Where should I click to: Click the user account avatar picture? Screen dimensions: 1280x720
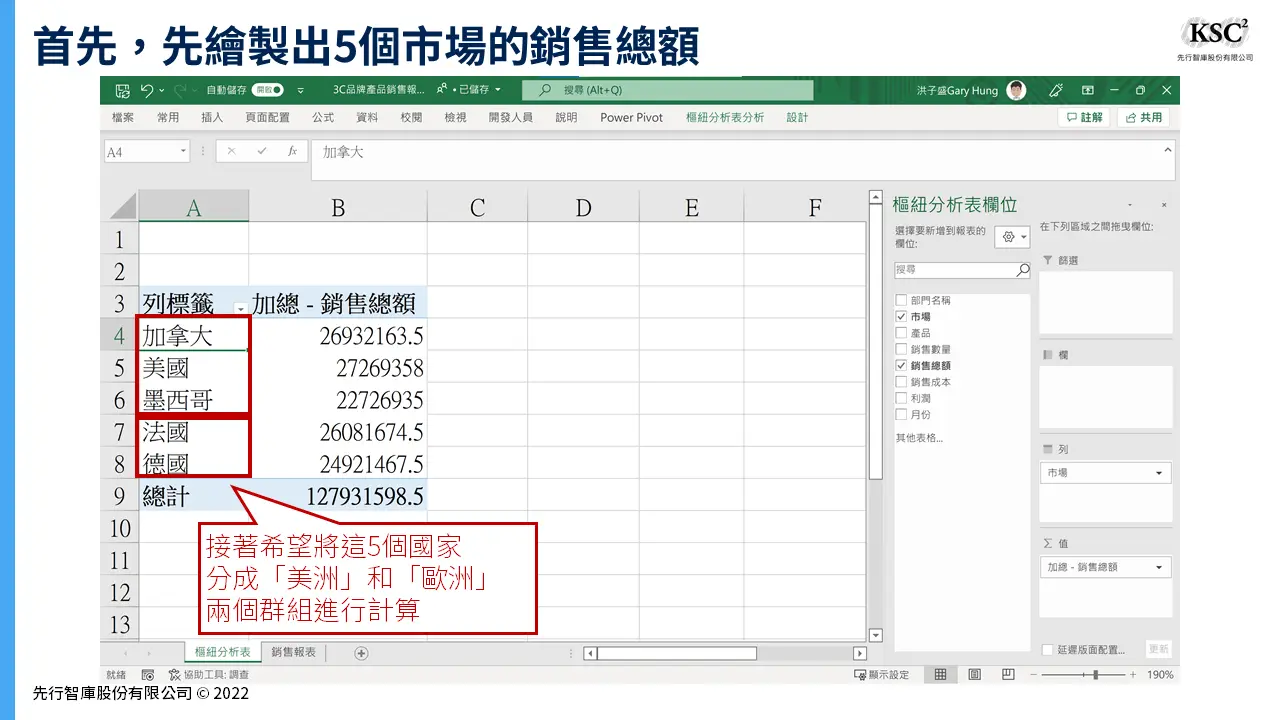(x=1016, y=90)
